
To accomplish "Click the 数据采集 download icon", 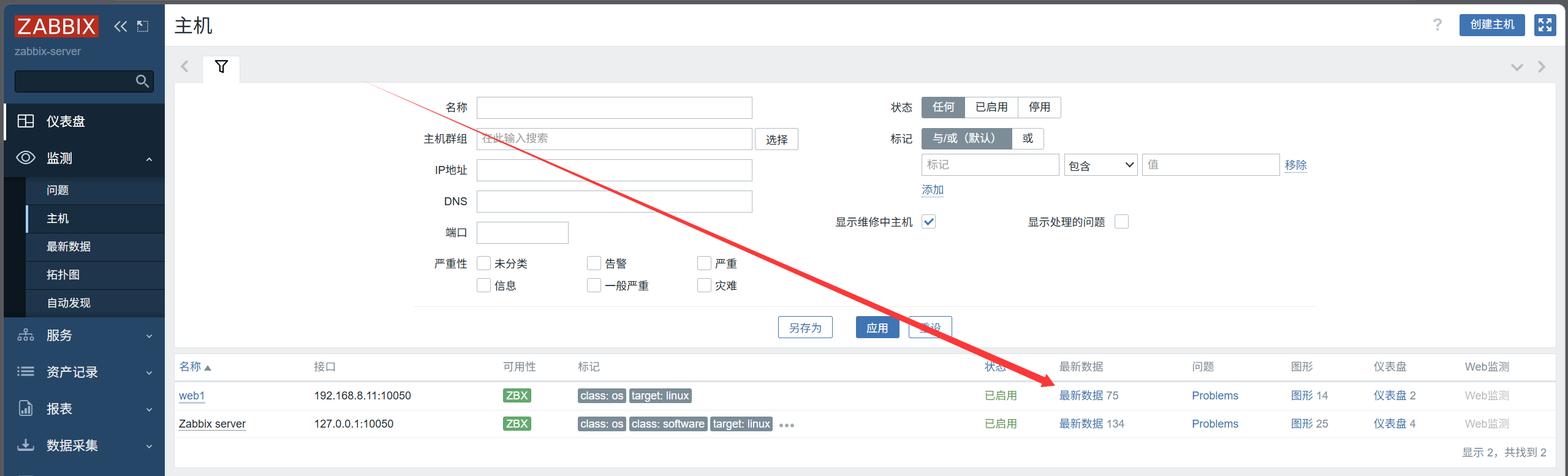I will 26,445.
